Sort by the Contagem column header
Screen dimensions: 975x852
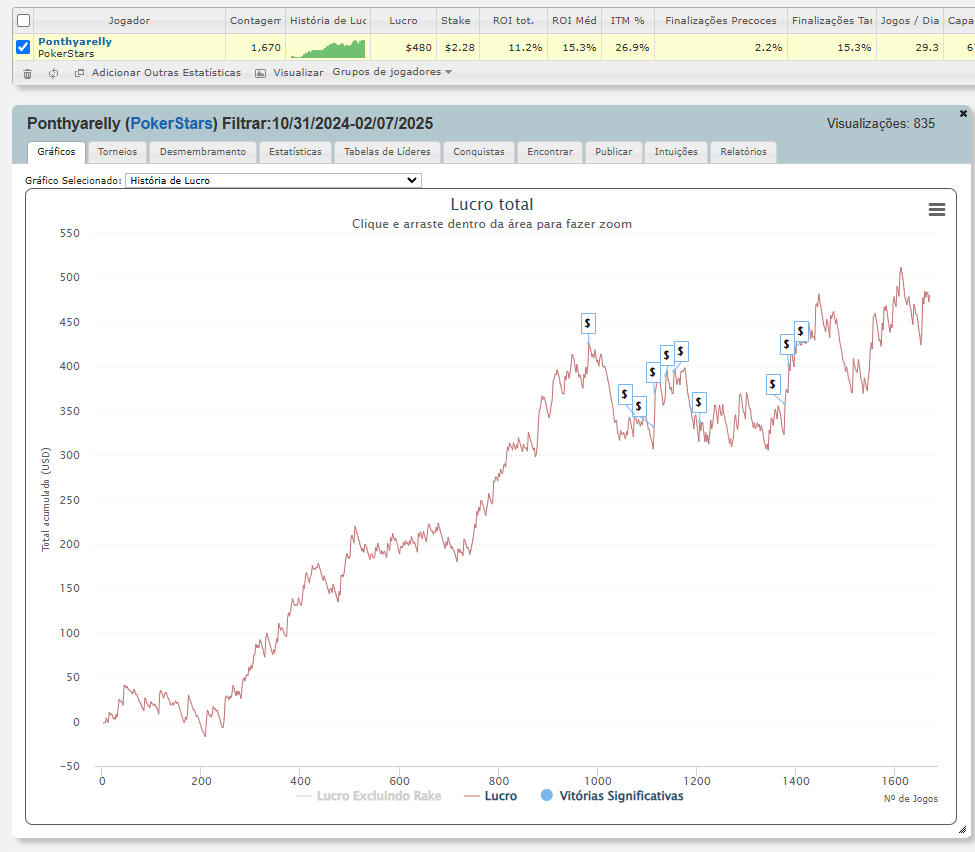(256, 21)
